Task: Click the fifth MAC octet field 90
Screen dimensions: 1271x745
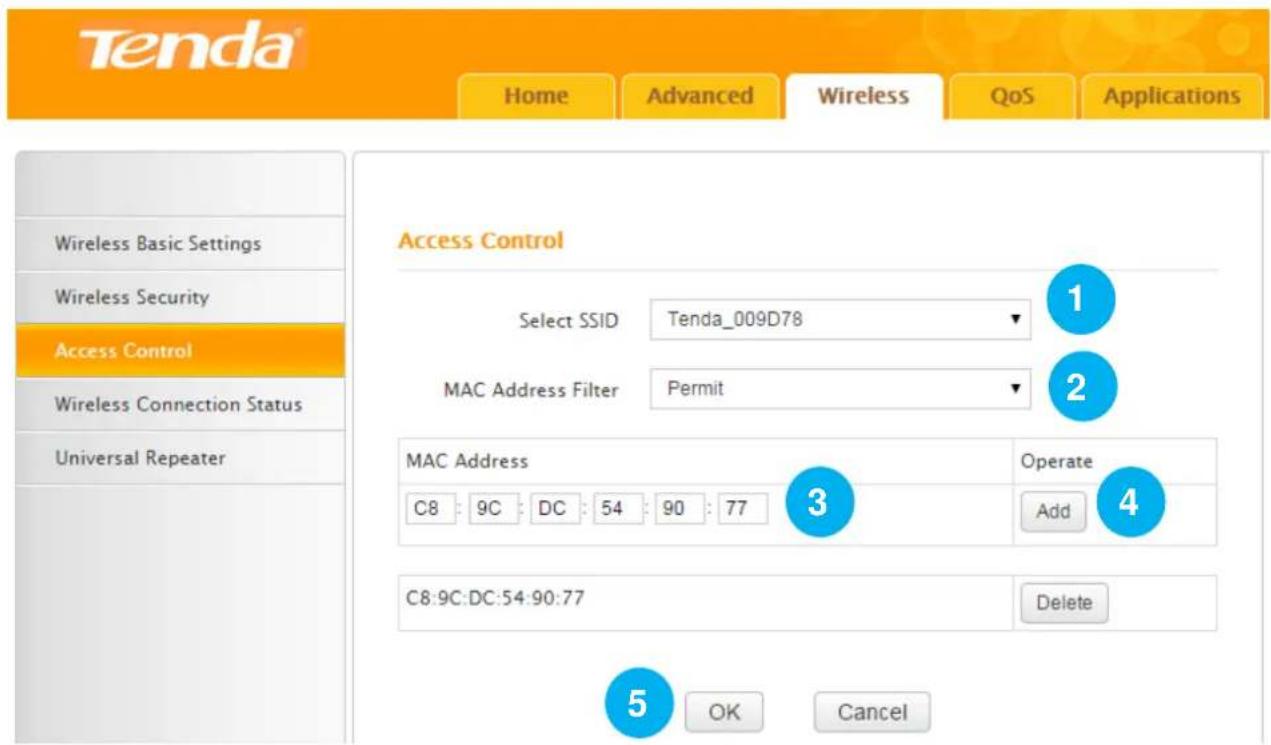Action: click(x=677, y=510)
